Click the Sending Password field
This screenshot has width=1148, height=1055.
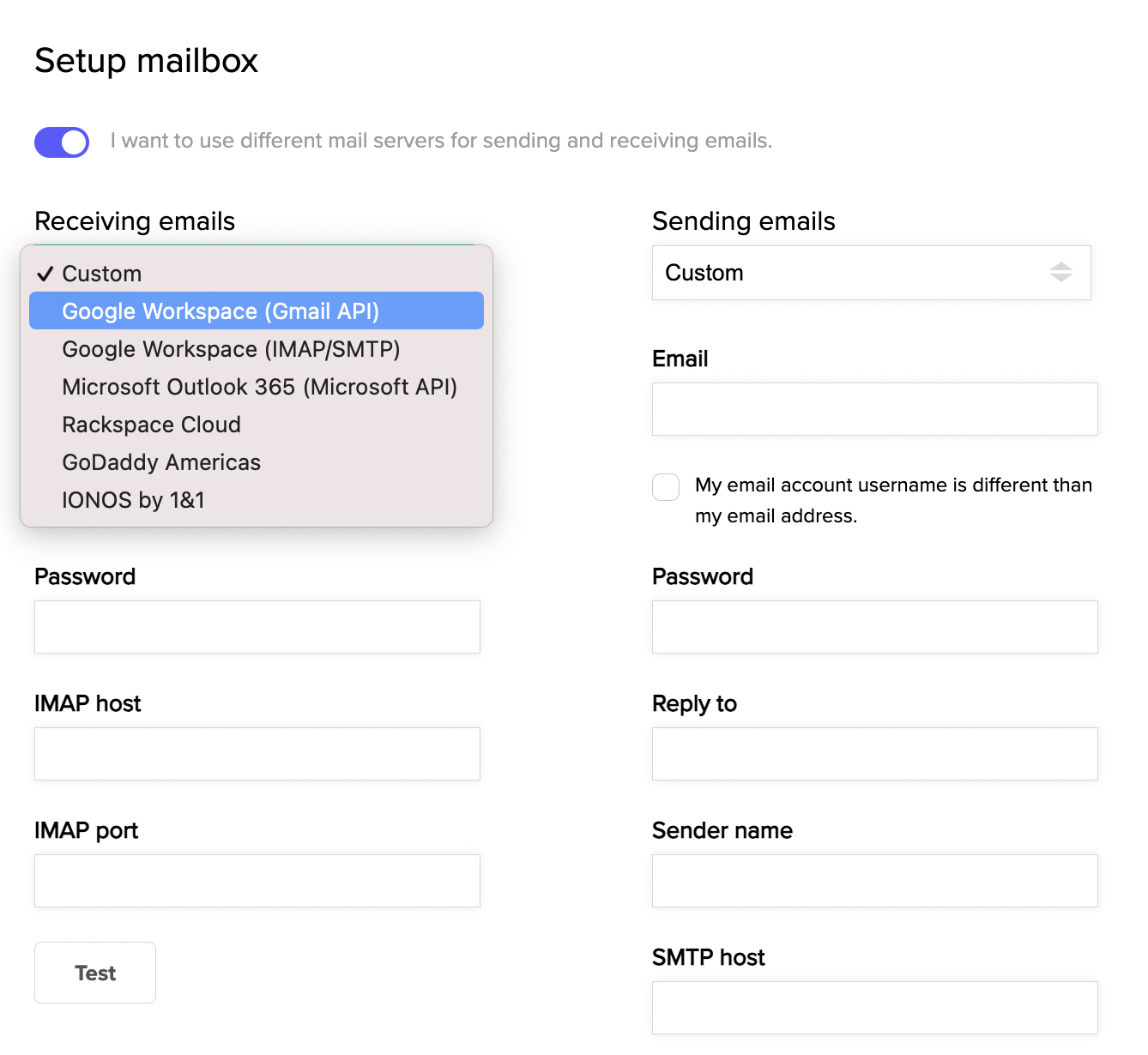point(875,627)
